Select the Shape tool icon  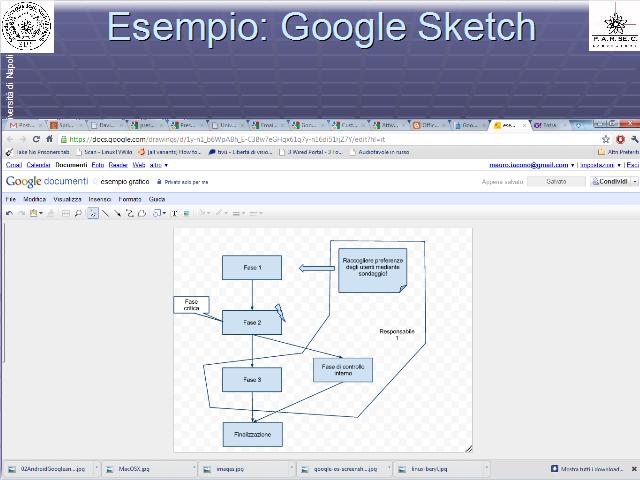pyautogui.click(x=157, y=213)
